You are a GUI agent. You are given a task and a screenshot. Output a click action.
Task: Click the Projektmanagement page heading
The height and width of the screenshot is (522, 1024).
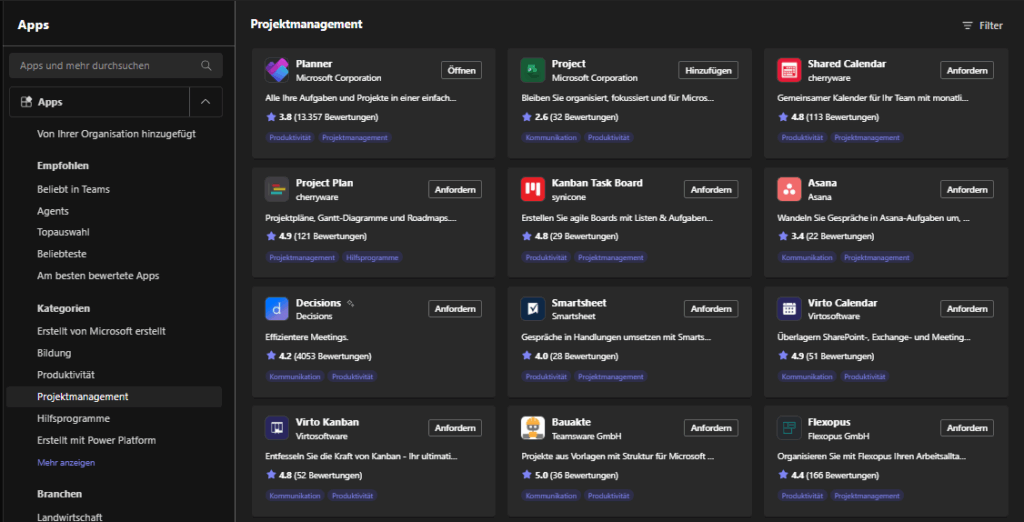pyautogui.click(x=306, y=24)
